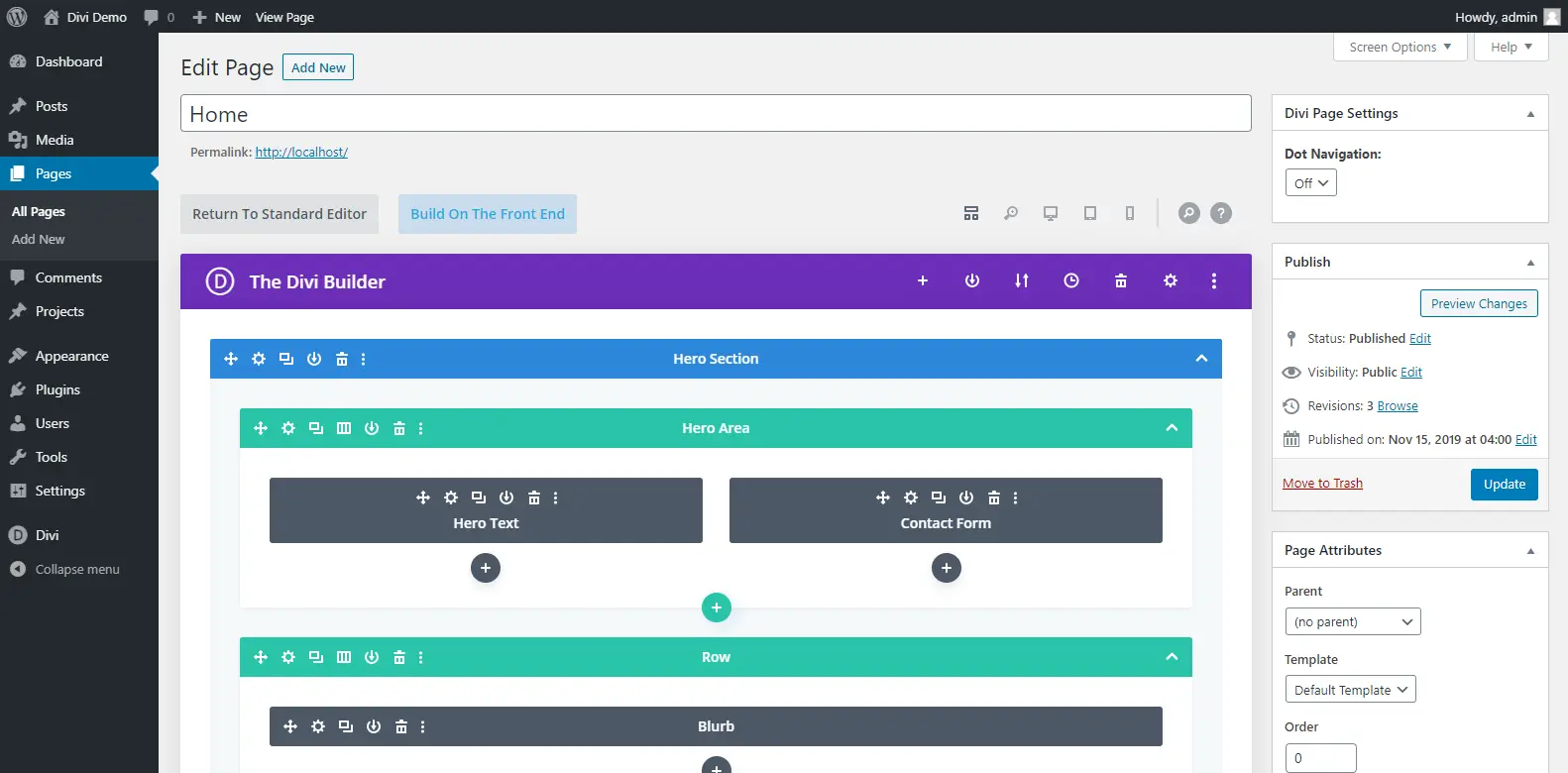Screen dimensions: 1568x773
Task: Click trash icon in Divi Builder bar
Action: 1121,281
